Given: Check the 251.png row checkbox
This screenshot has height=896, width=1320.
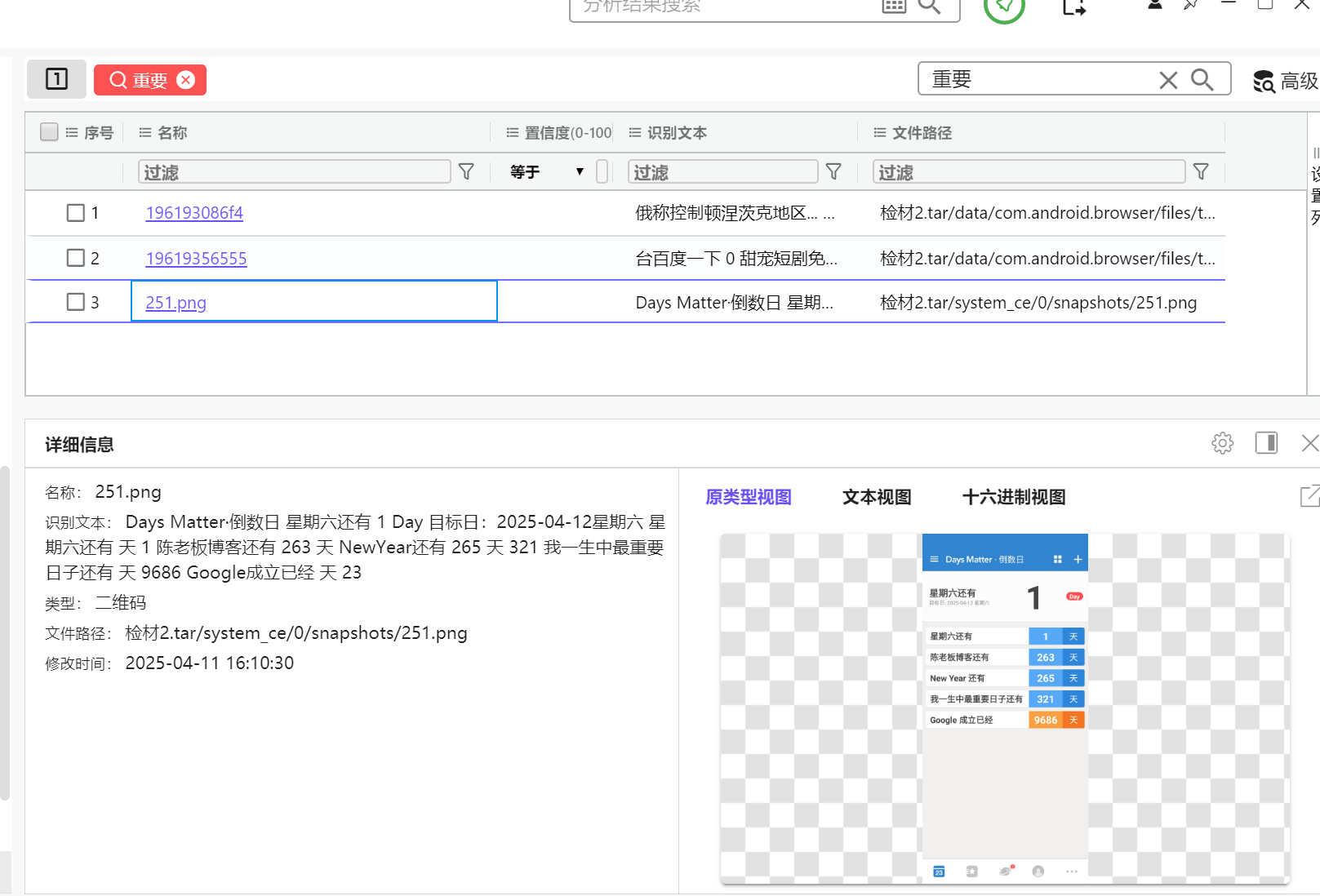Looking at the screenshot, I should coord(73,301).
